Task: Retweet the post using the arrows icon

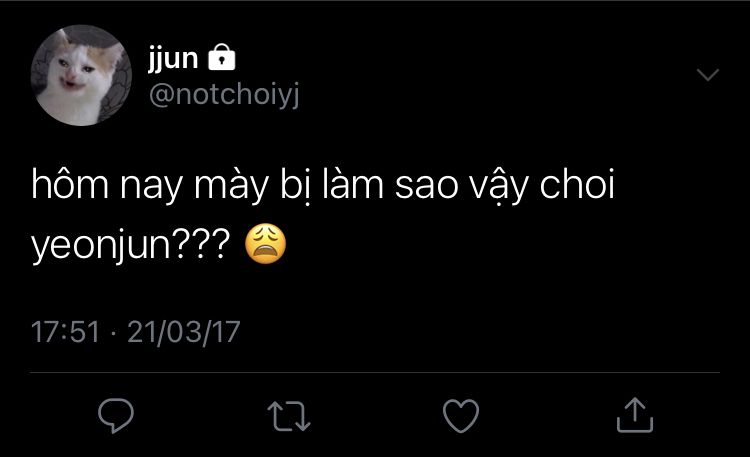Action: 290,414
